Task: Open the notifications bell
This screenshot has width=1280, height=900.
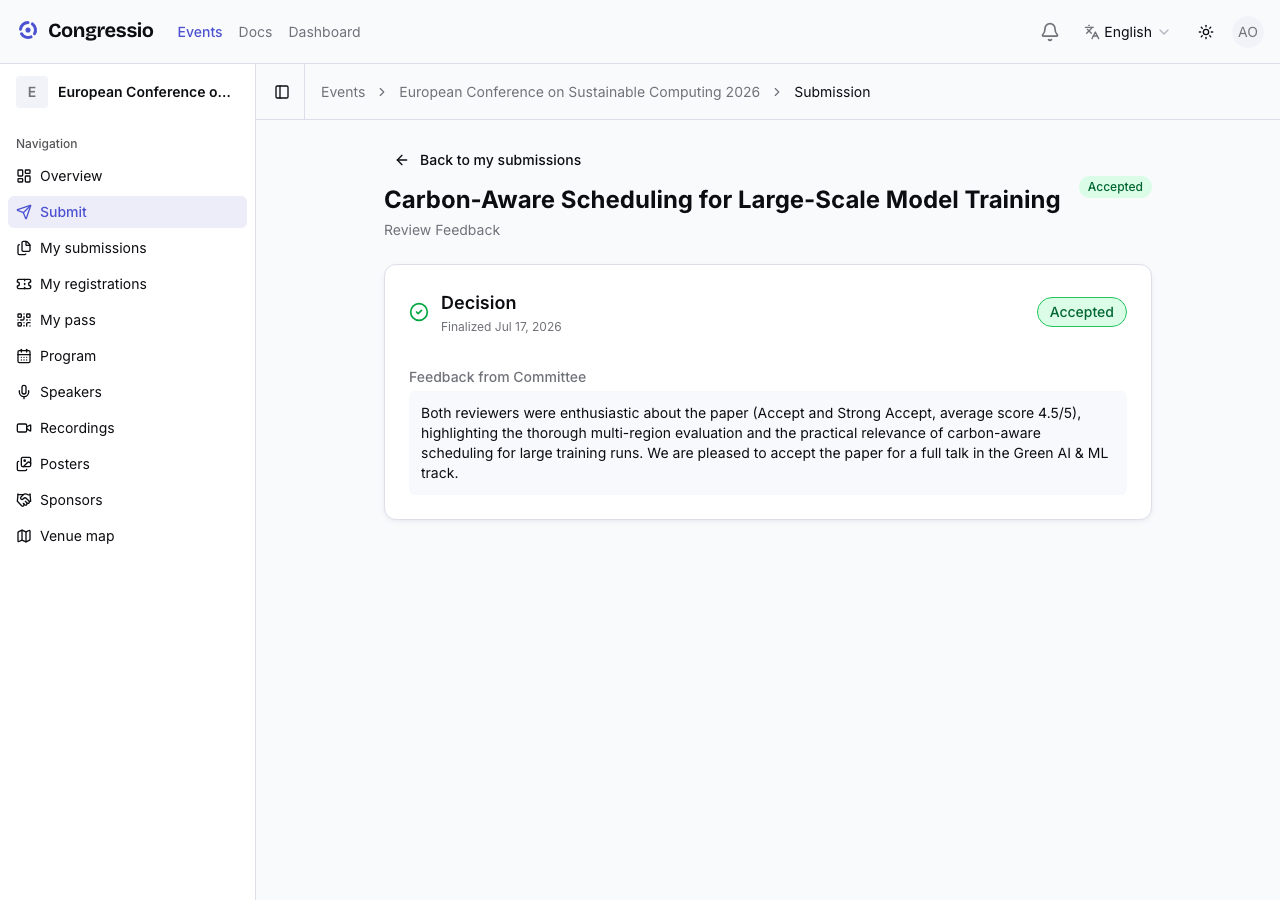Action: [1050, 32]
